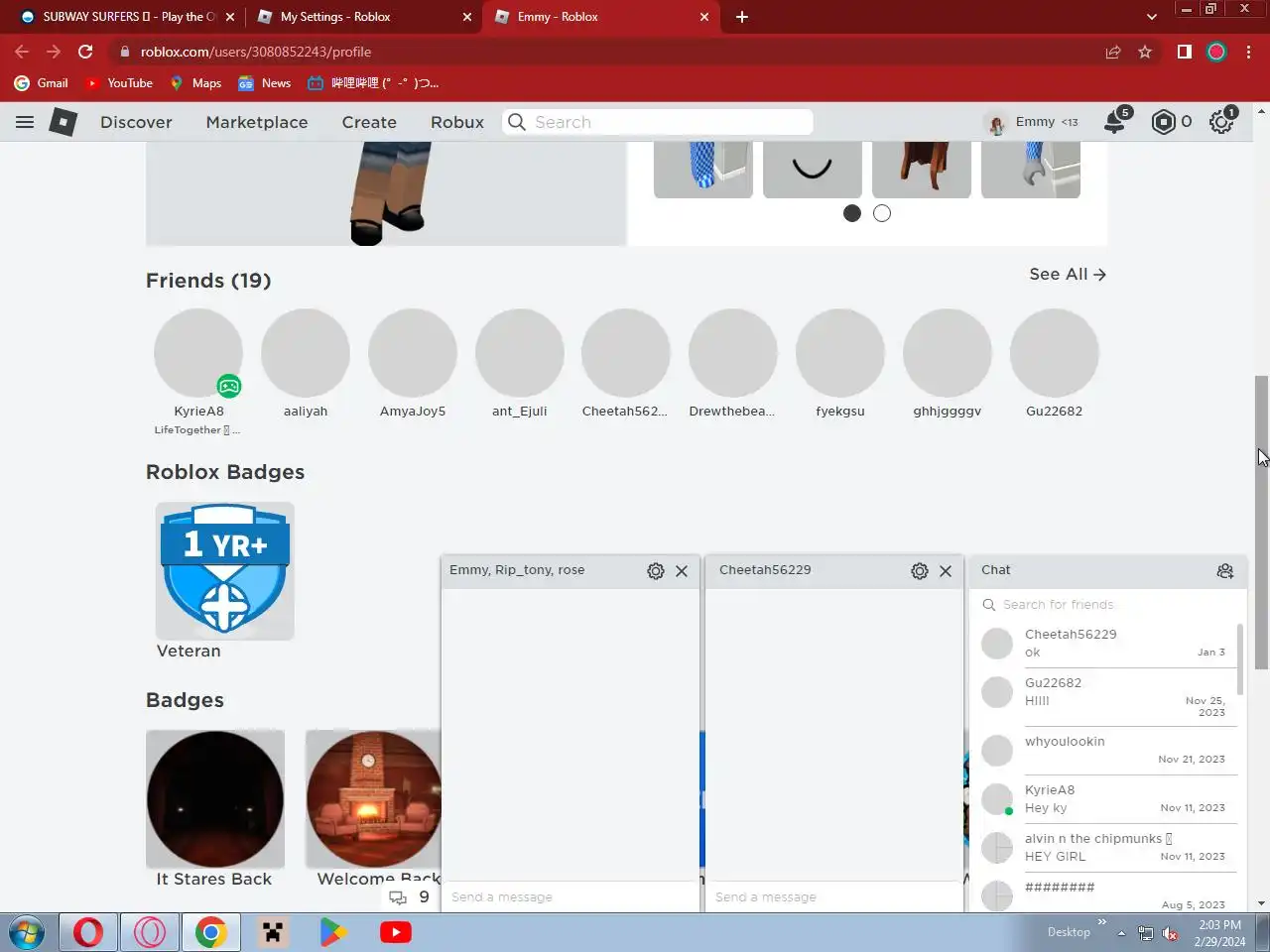Open whyoulookin conversation in chat list

(x=1107, y=751)
